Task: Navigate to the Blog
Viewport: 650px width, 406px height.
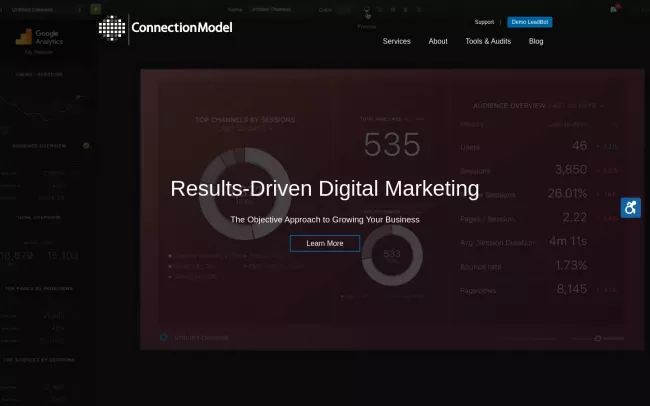Action: pyautogui.click(x=536, y=41)
